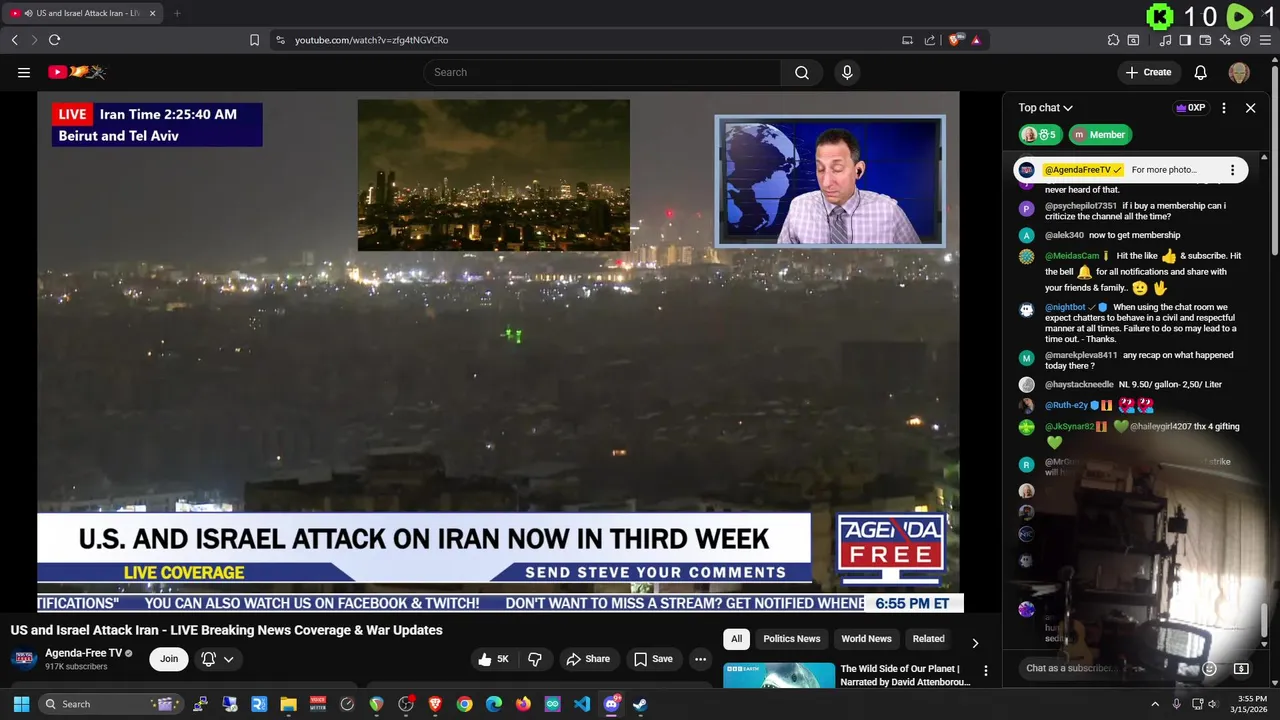Start voice search with the microphone icon
This screenshot has height=720, width=1280.
[847, 72]
